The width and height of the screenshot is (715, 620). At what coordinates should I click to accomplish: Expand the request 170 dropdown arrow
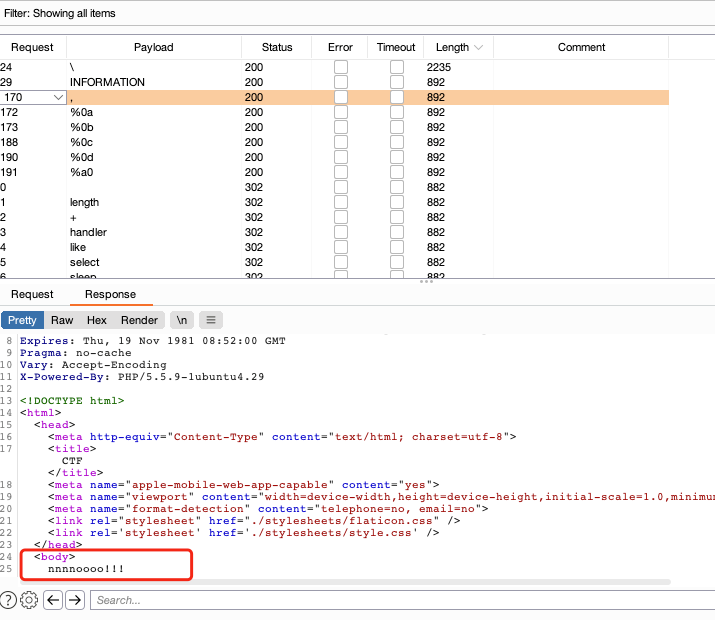point(57,97)
